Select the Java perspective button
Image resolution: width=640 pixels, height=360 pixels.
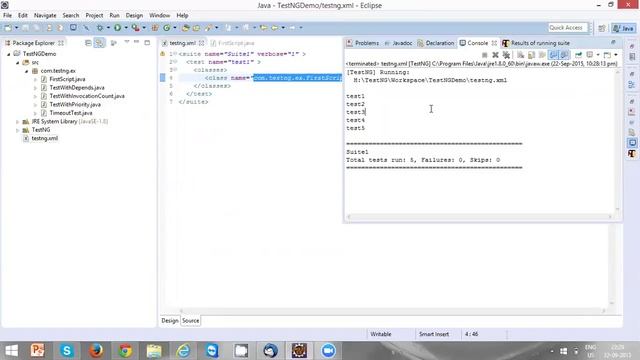624,28
